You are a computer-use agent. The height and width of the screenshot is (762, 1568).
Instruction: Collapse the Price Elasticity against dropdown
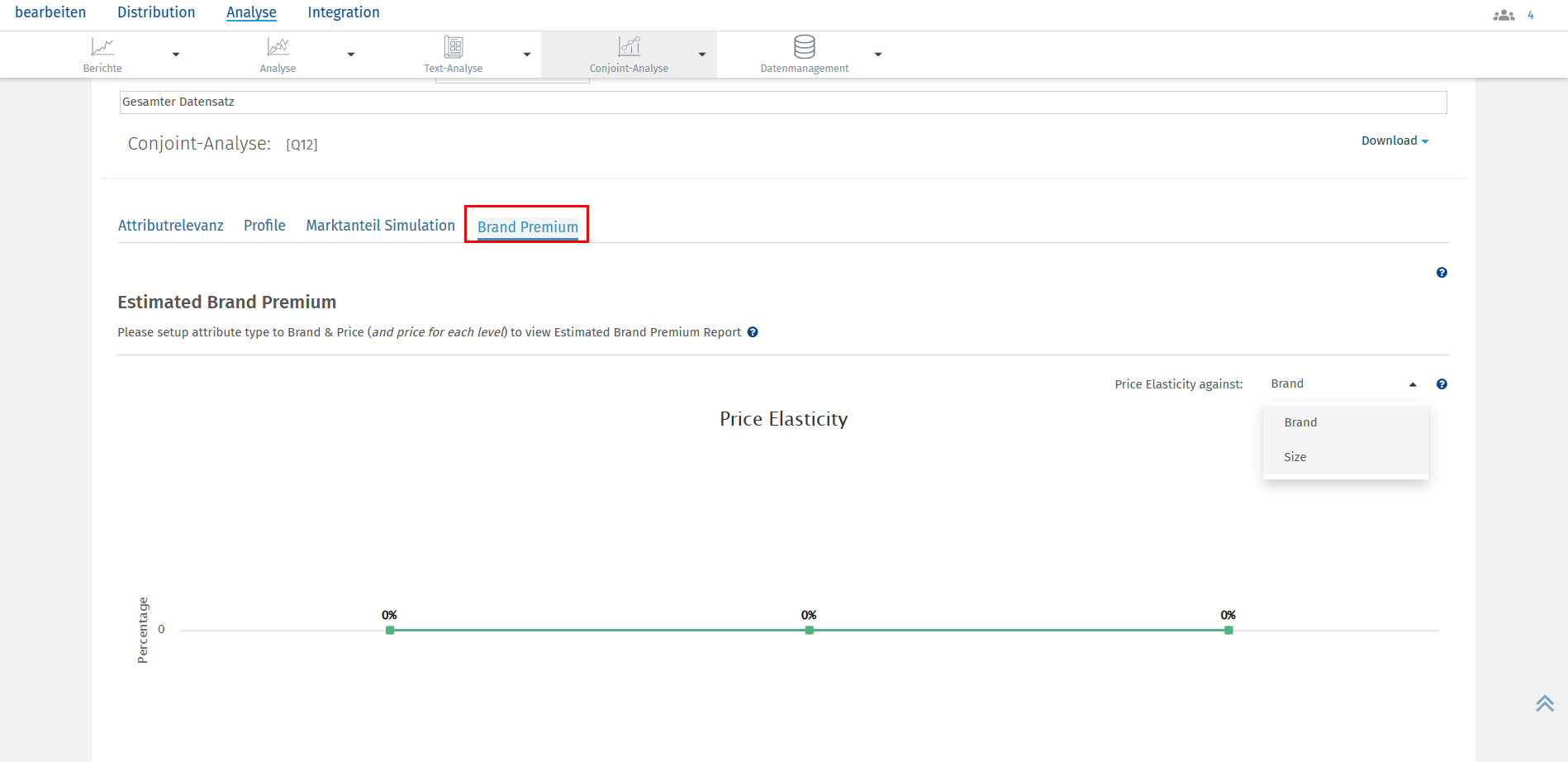[1413, 384]
